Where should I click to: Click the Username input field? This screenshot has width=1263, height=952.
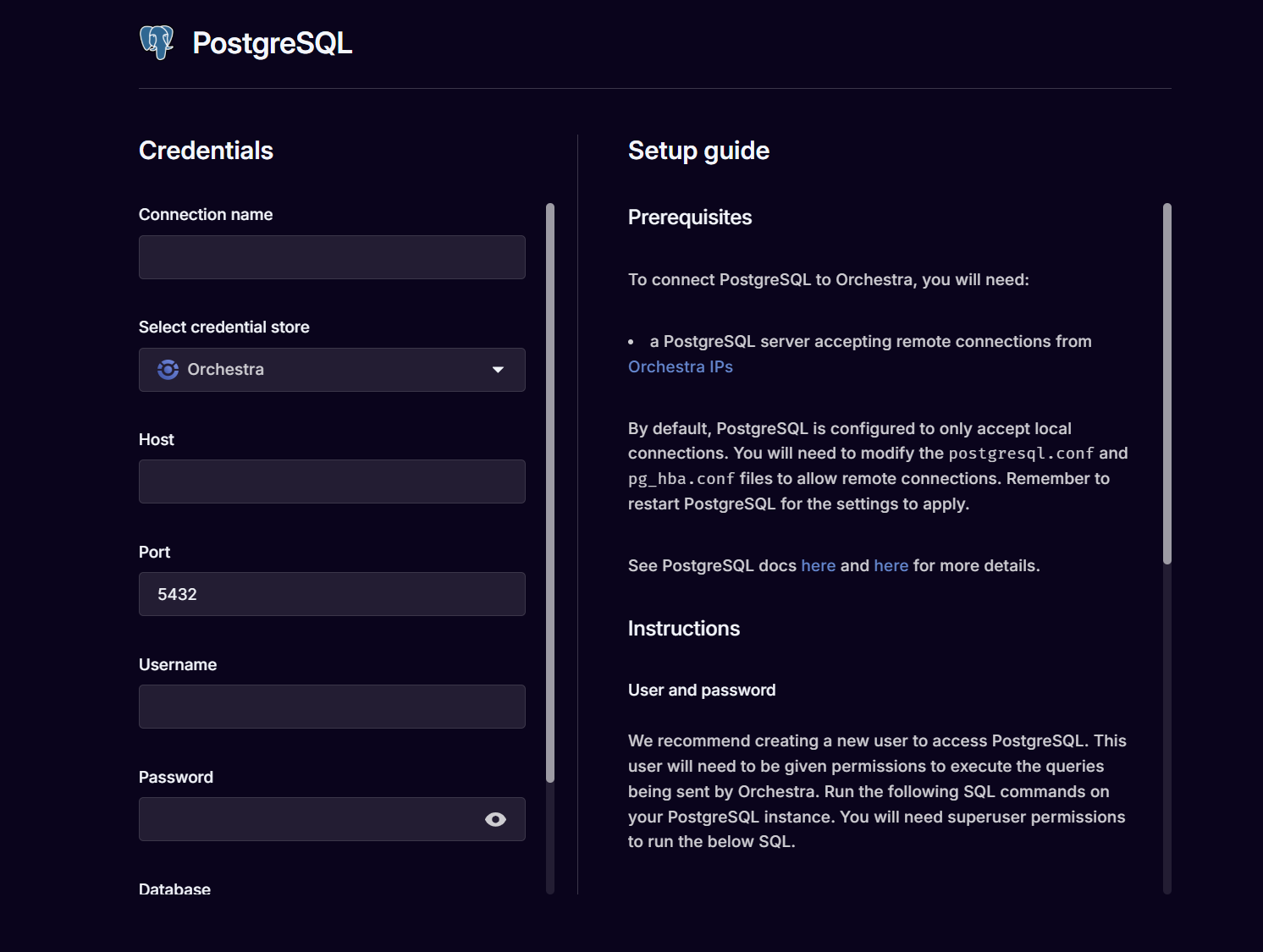click(332, 707)
